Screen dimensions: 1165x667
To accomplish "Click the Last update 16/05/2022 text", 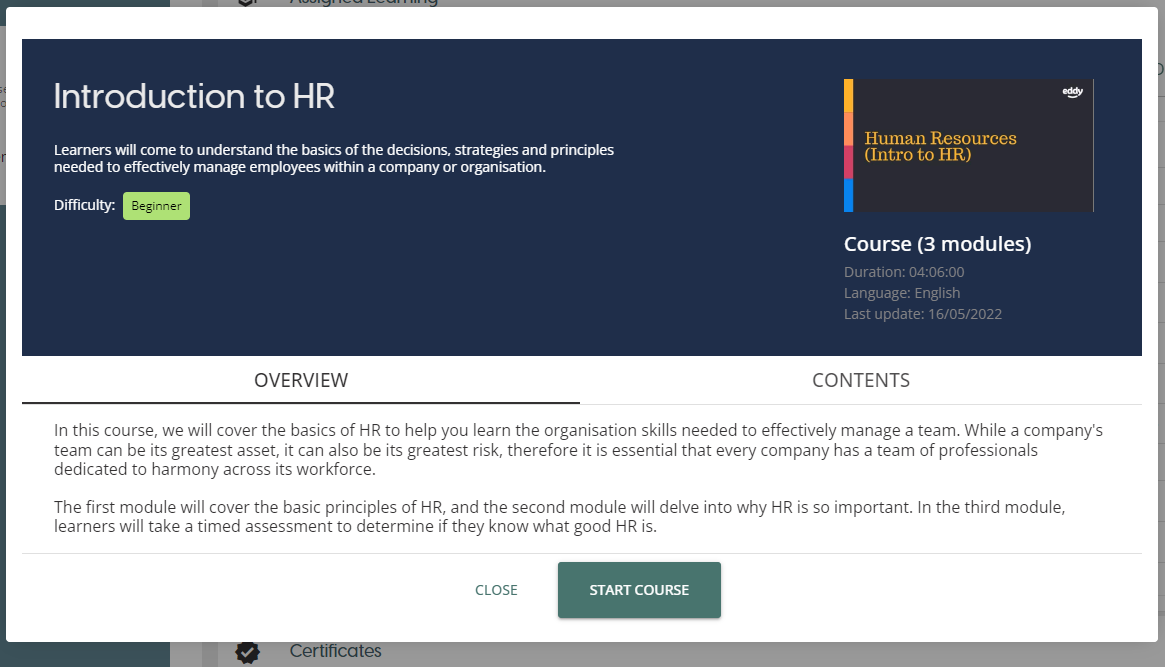I will tap(922, 314).
